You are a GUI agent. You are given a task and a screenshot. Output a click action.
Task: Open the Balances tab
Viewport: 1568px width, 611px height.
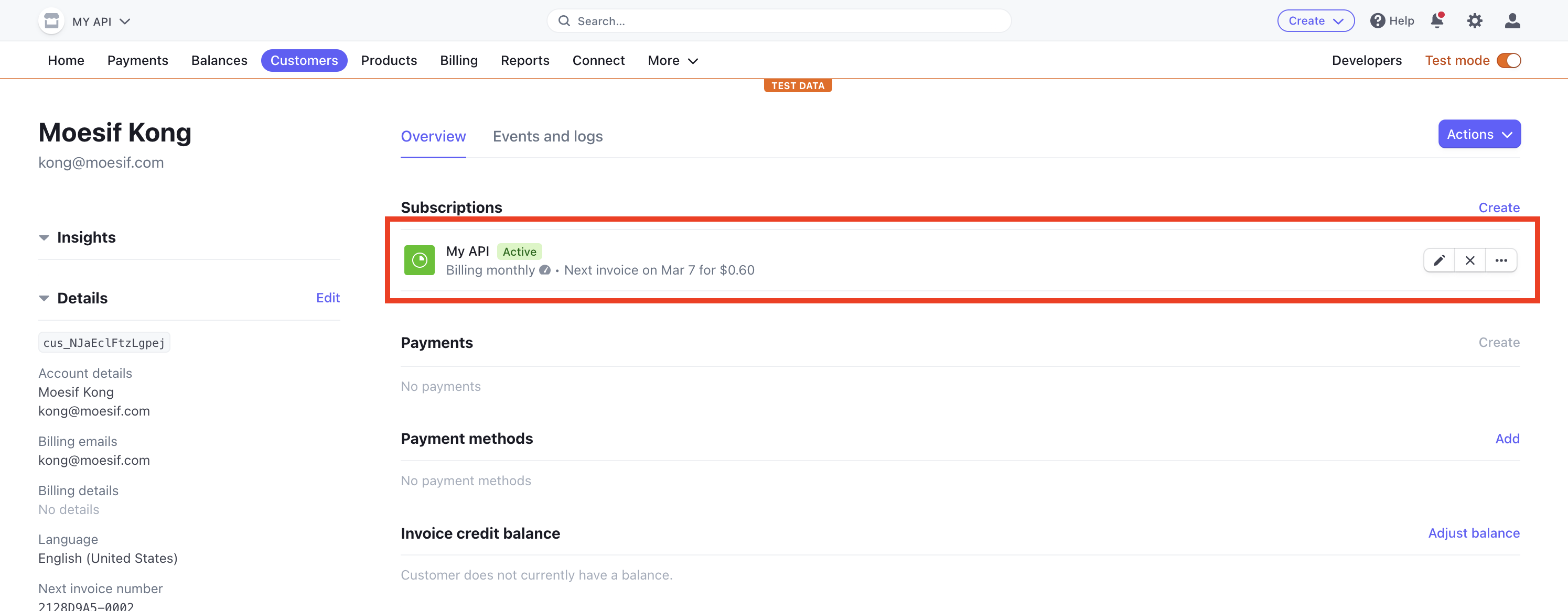pos(219,60)
